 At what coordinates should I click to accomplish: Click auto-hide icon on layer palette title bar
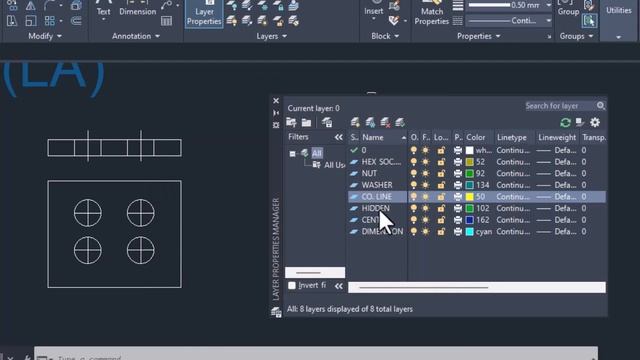[276, 113]
